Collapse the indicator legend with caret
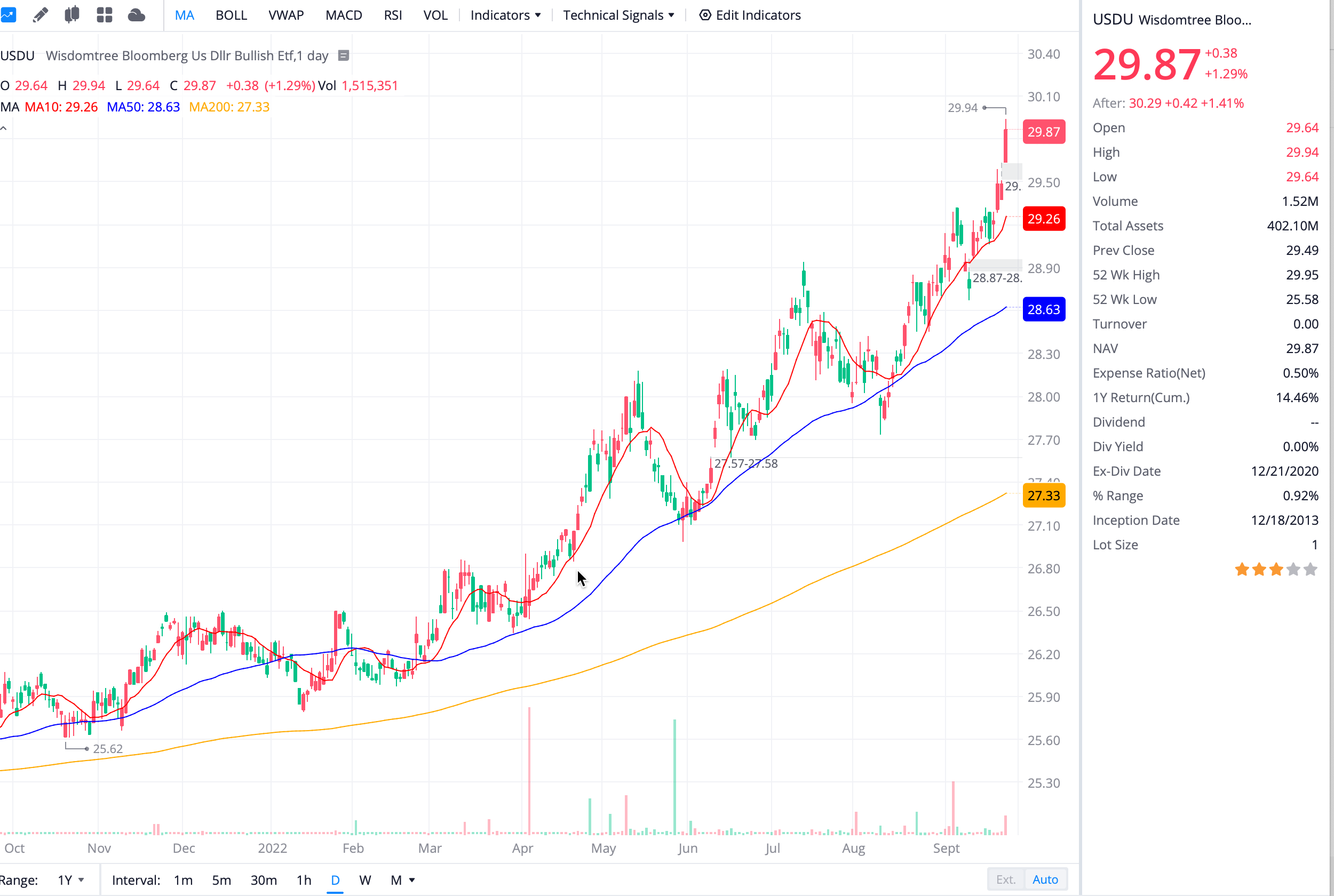 coord(4,129)
